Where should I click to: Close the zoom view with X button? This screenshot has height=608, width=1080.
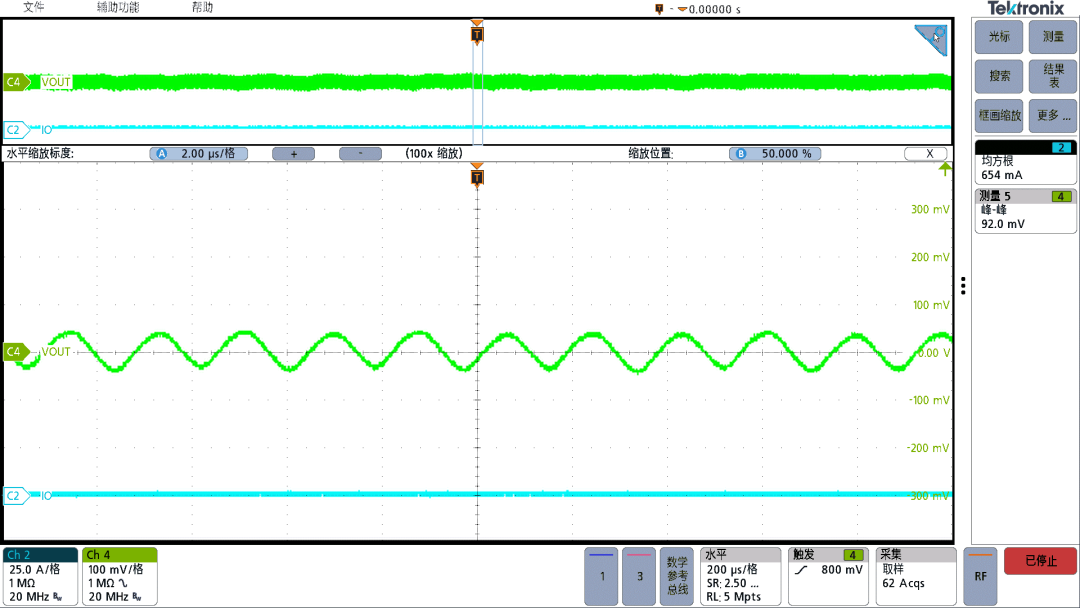click(x=928, y=154)
